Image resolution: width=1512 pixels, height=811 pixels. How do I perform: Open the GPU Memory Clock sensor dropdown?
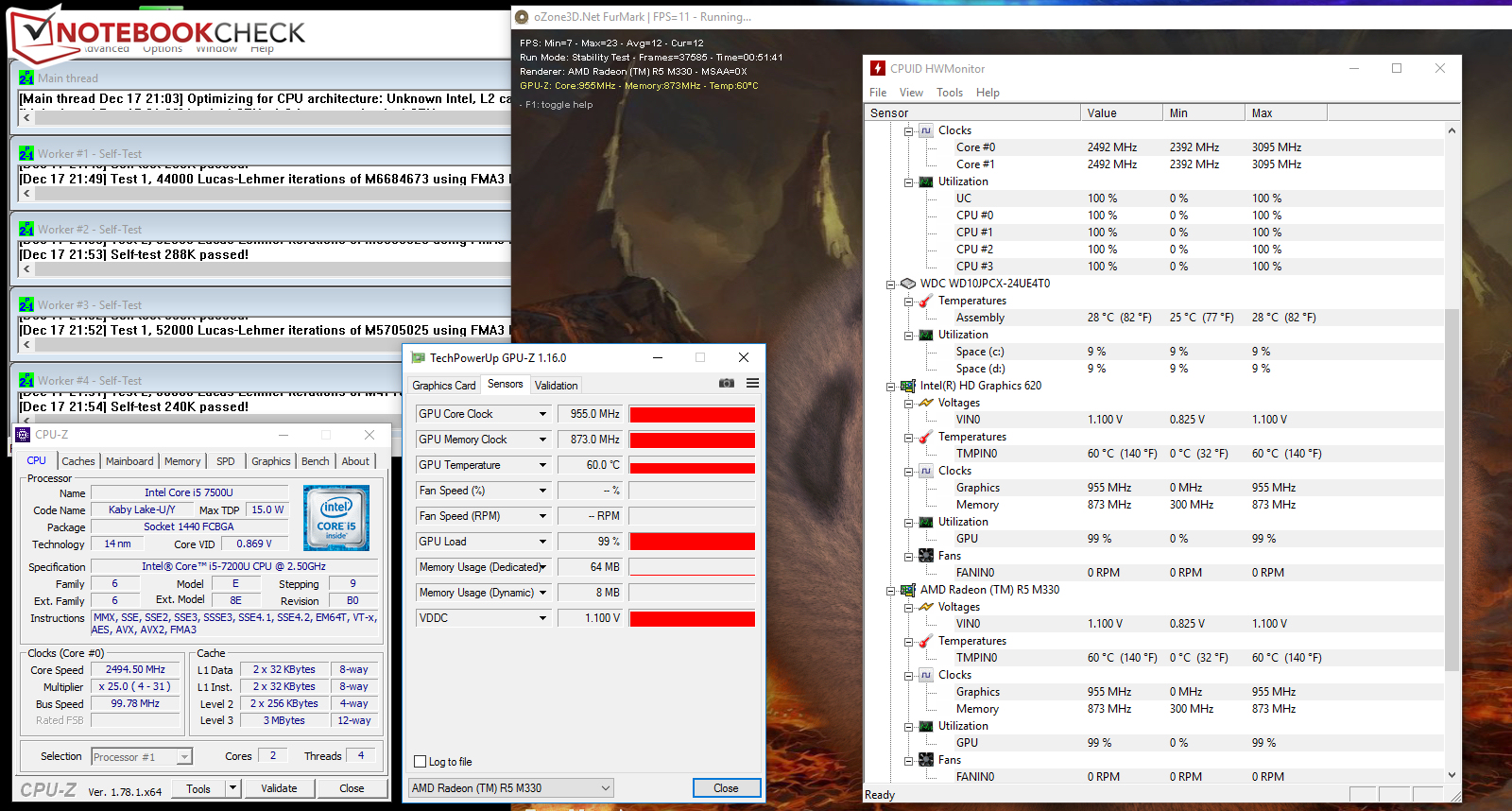click(x=542, y=440)
